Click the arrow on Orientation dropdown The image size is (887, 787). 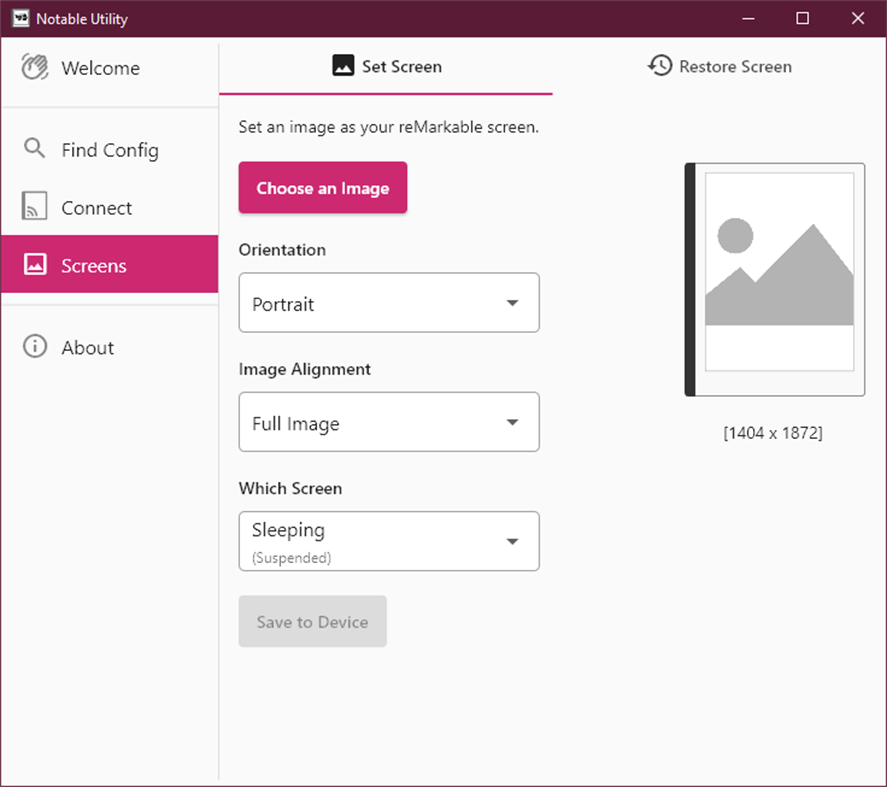pos(513,303)
